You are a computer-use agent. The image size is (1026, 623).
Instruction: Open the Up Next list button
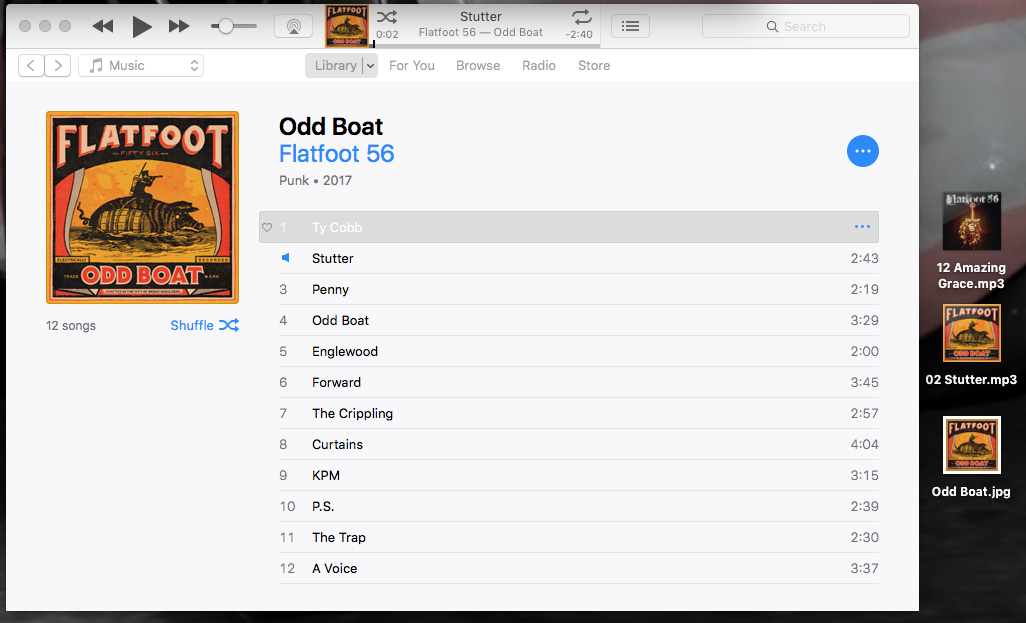point(630,26)
